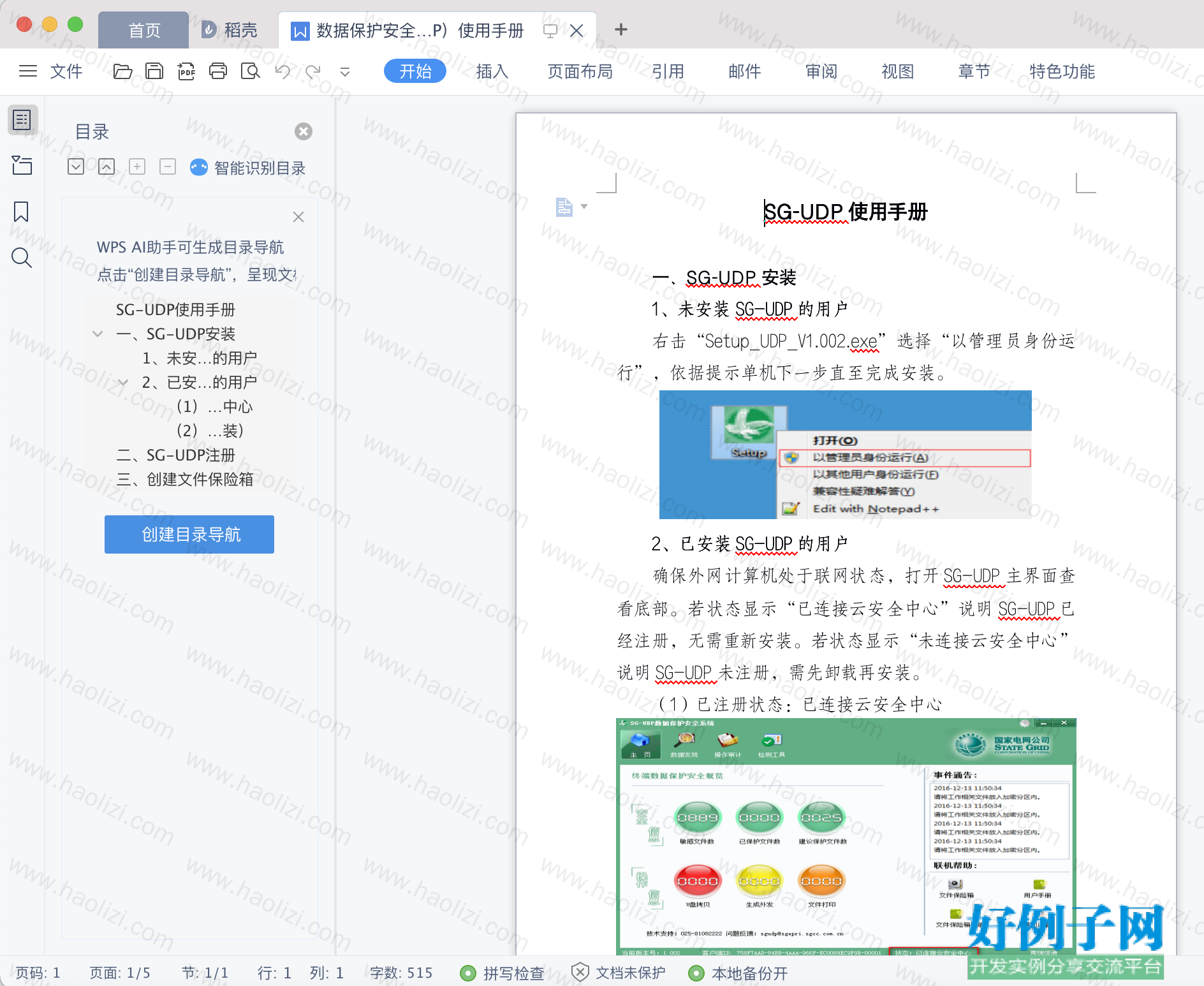Click 页码: 1 in status bar

click(x=38, y=973)
